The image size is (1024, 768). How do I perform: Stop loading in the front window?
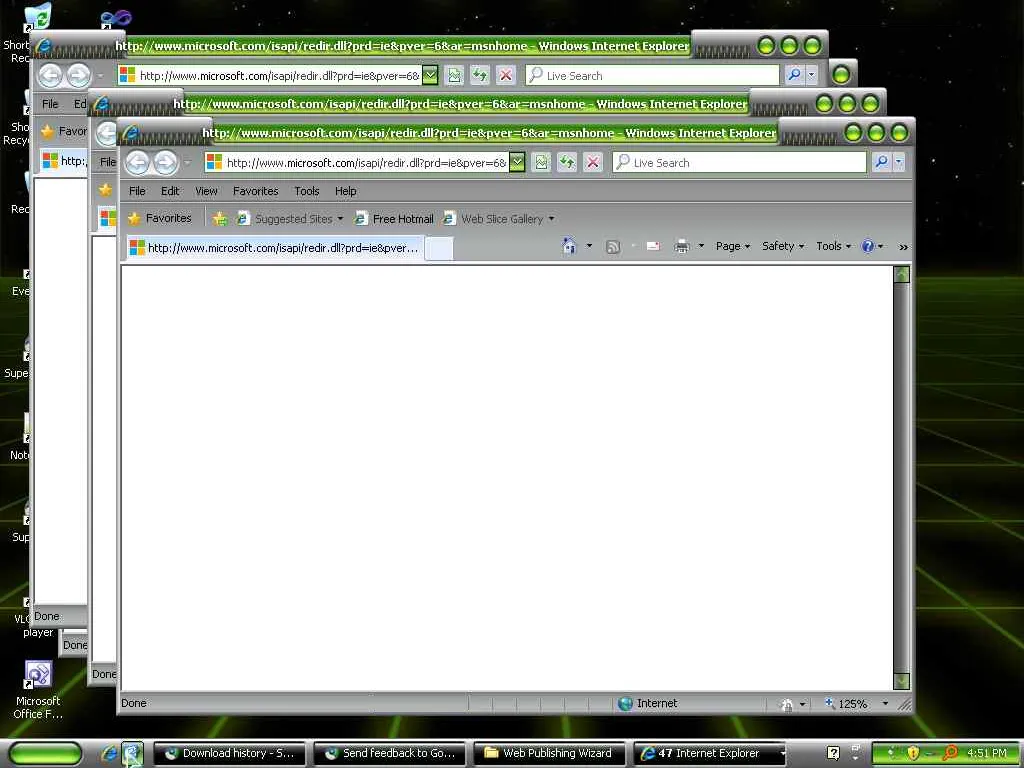point(592,162)
